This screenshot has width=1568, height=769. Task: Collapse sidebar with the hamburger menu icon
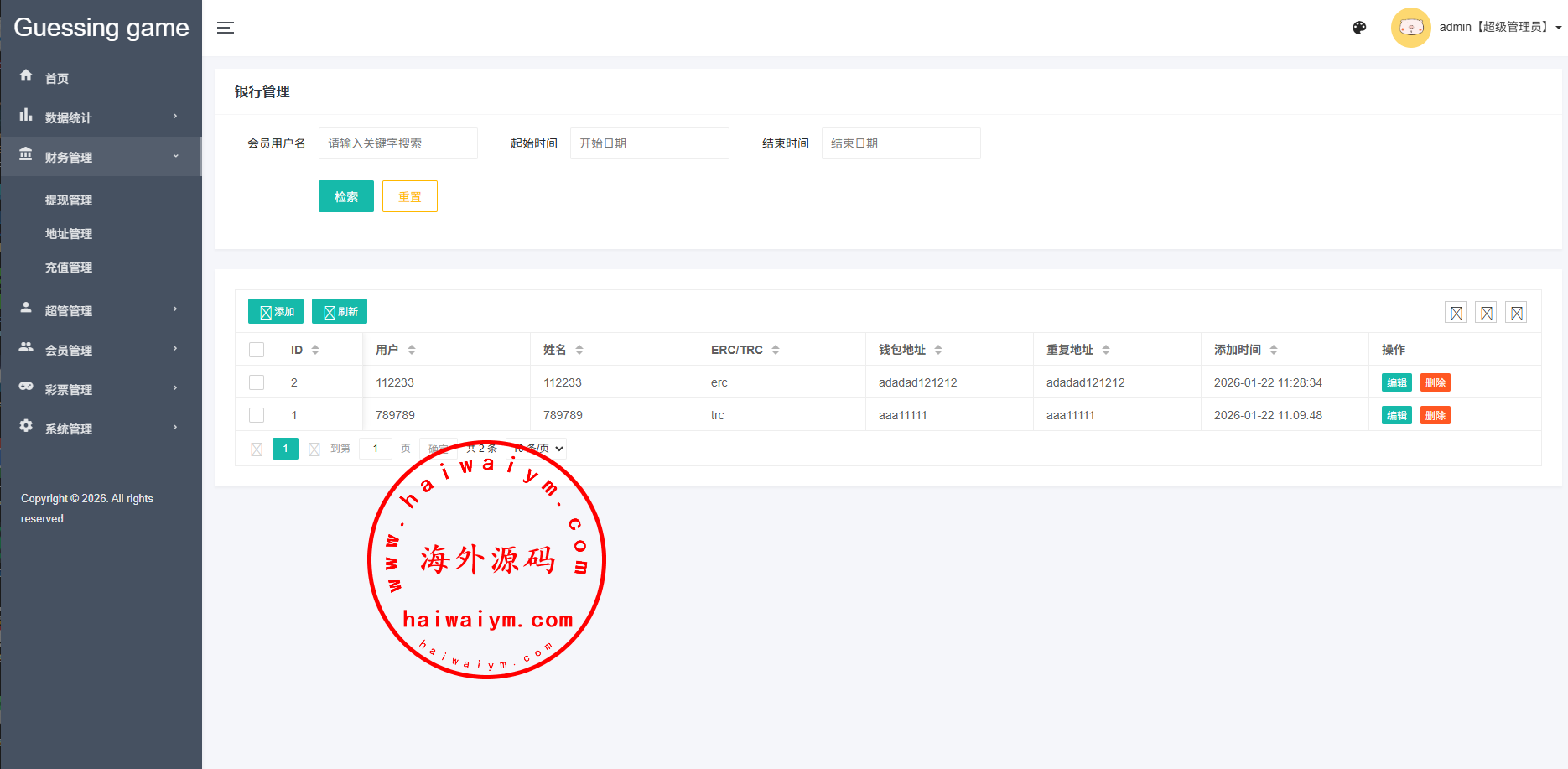tap(226, 28)
